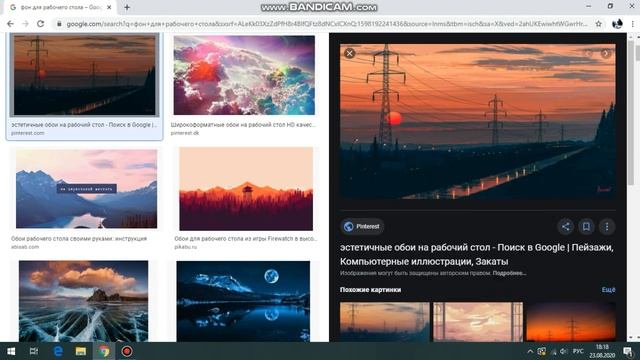This screenshot has height=360, width=640.
Task: Open the frozen lake ice thumbnail
Action: coord(84,301)
